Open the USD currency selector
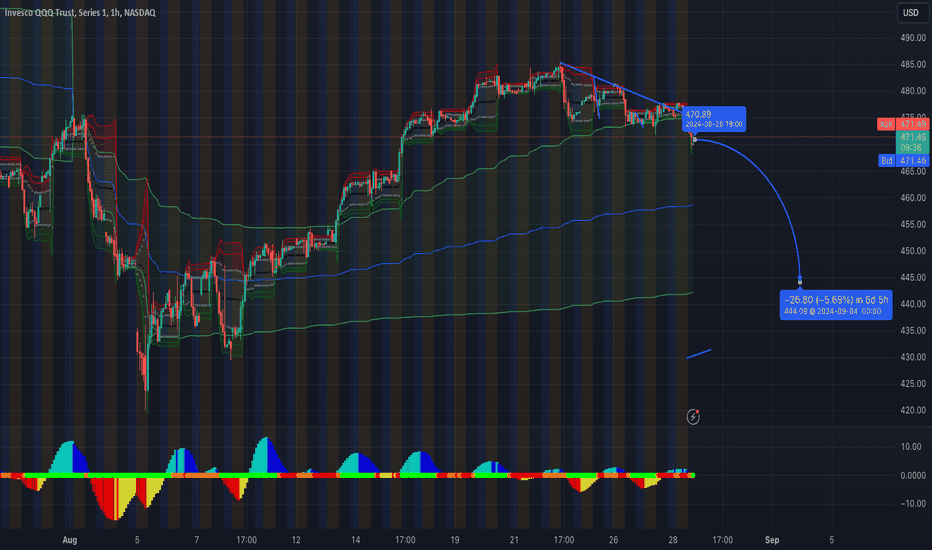 (911, 12)
